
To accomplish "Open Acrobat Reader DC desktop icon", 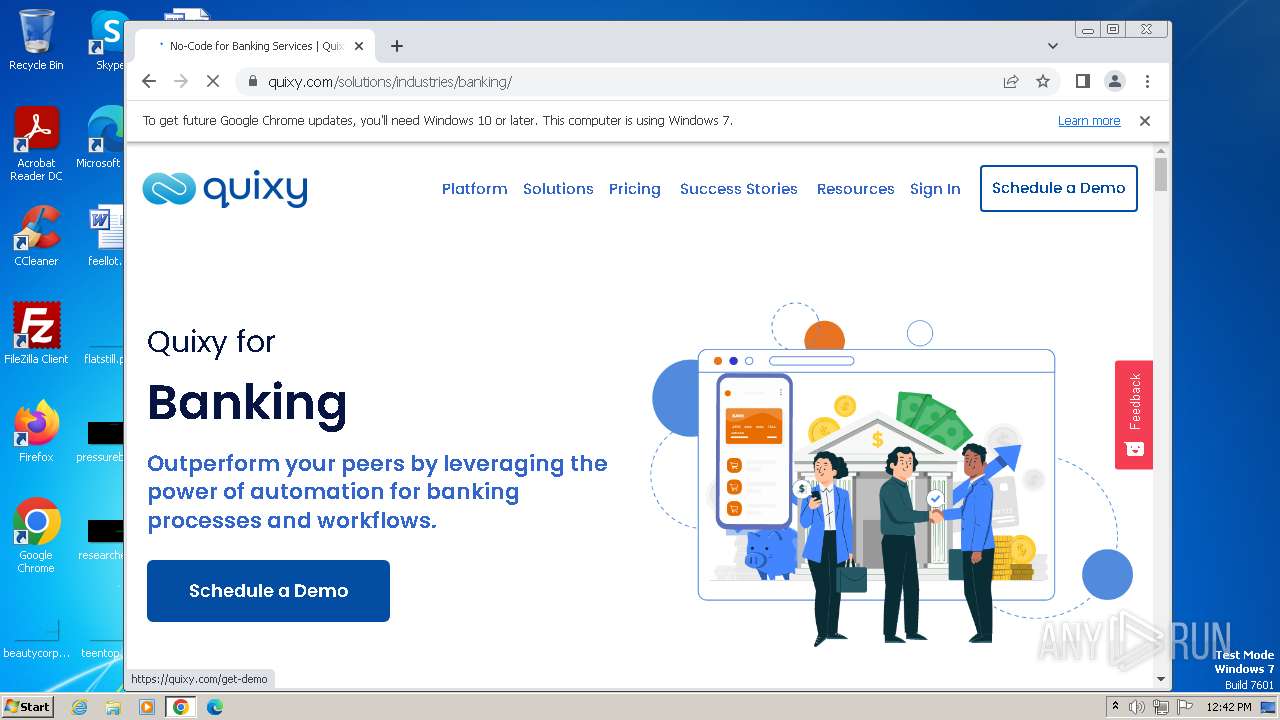I will pyautogui.click(x=36, y=144).
